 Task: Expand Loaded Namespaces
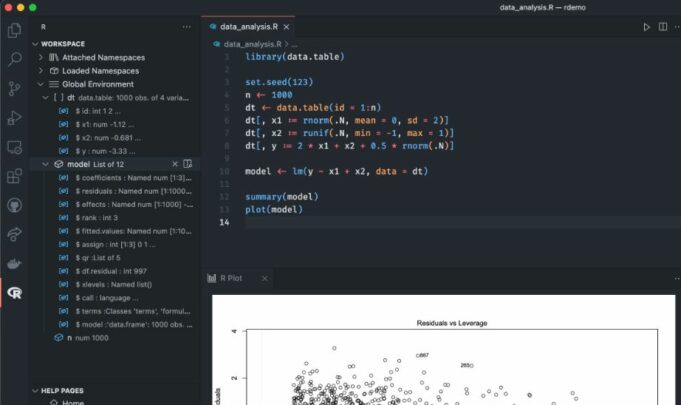coord(41,71)
